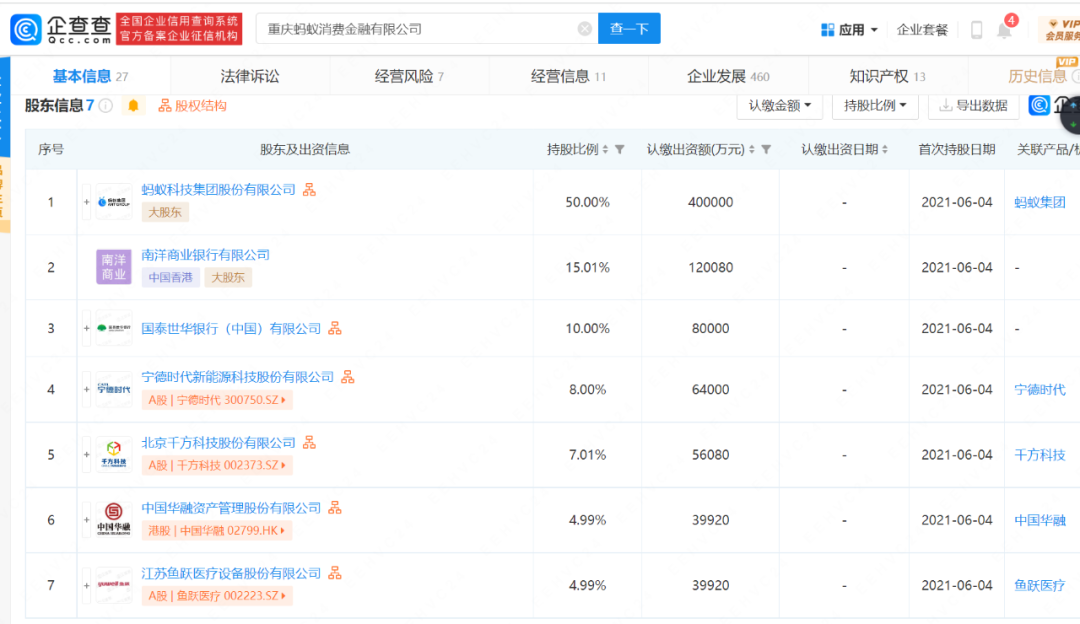1080x624 pixels.
Task: Open the notification bell with badge 4
Action: 1005,29
